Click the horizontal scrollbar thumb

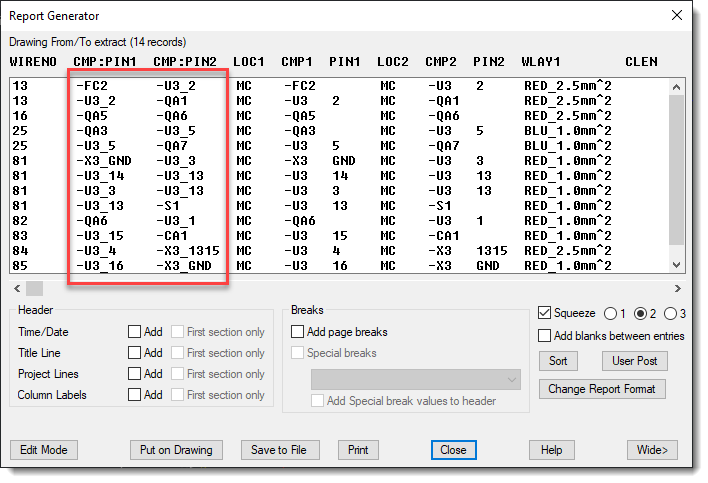click(x=34, y=288)
